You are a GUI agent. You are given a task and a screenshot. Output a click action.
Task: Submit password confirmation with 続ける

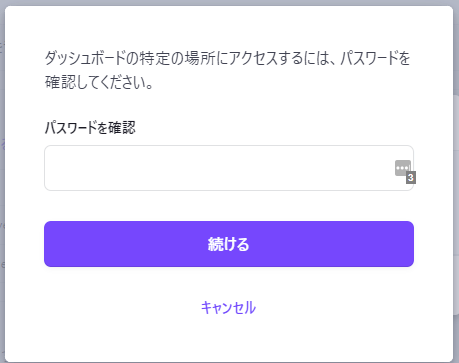coord(229,244)
